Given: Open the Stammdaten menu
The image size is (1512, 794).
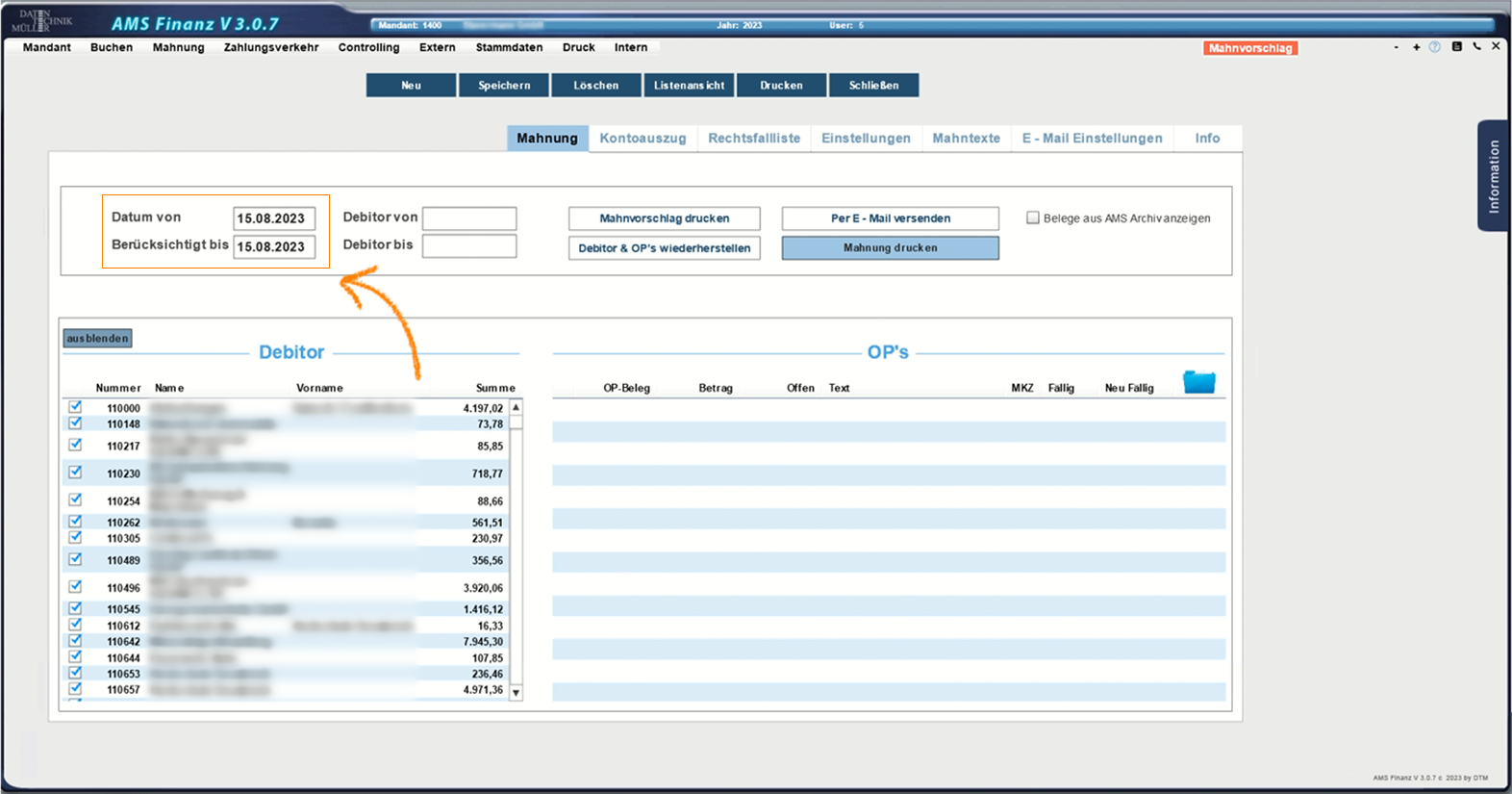Looking at the screenshot, I should coord(509,47).
